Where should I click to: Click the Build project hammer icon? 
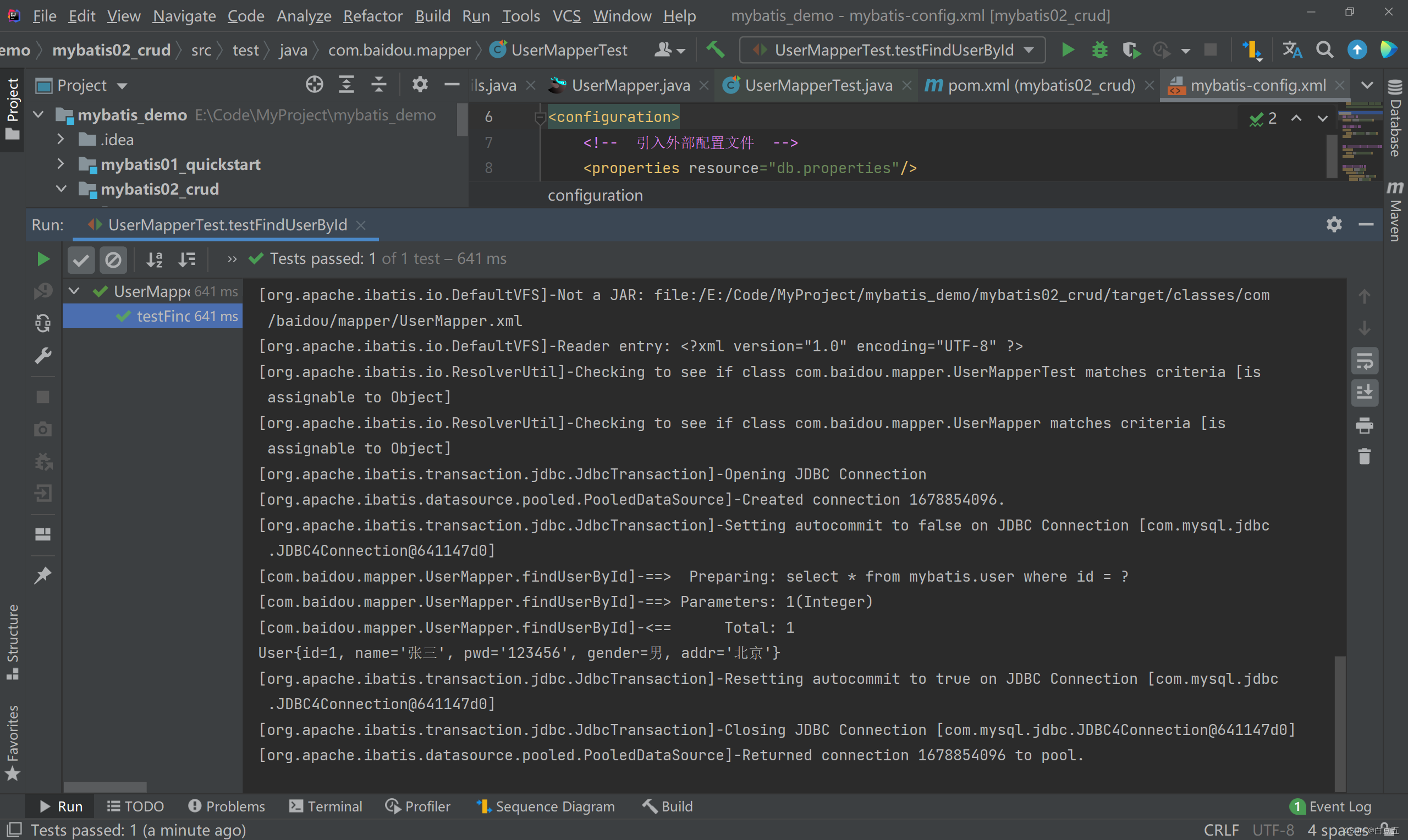[716, 50]
